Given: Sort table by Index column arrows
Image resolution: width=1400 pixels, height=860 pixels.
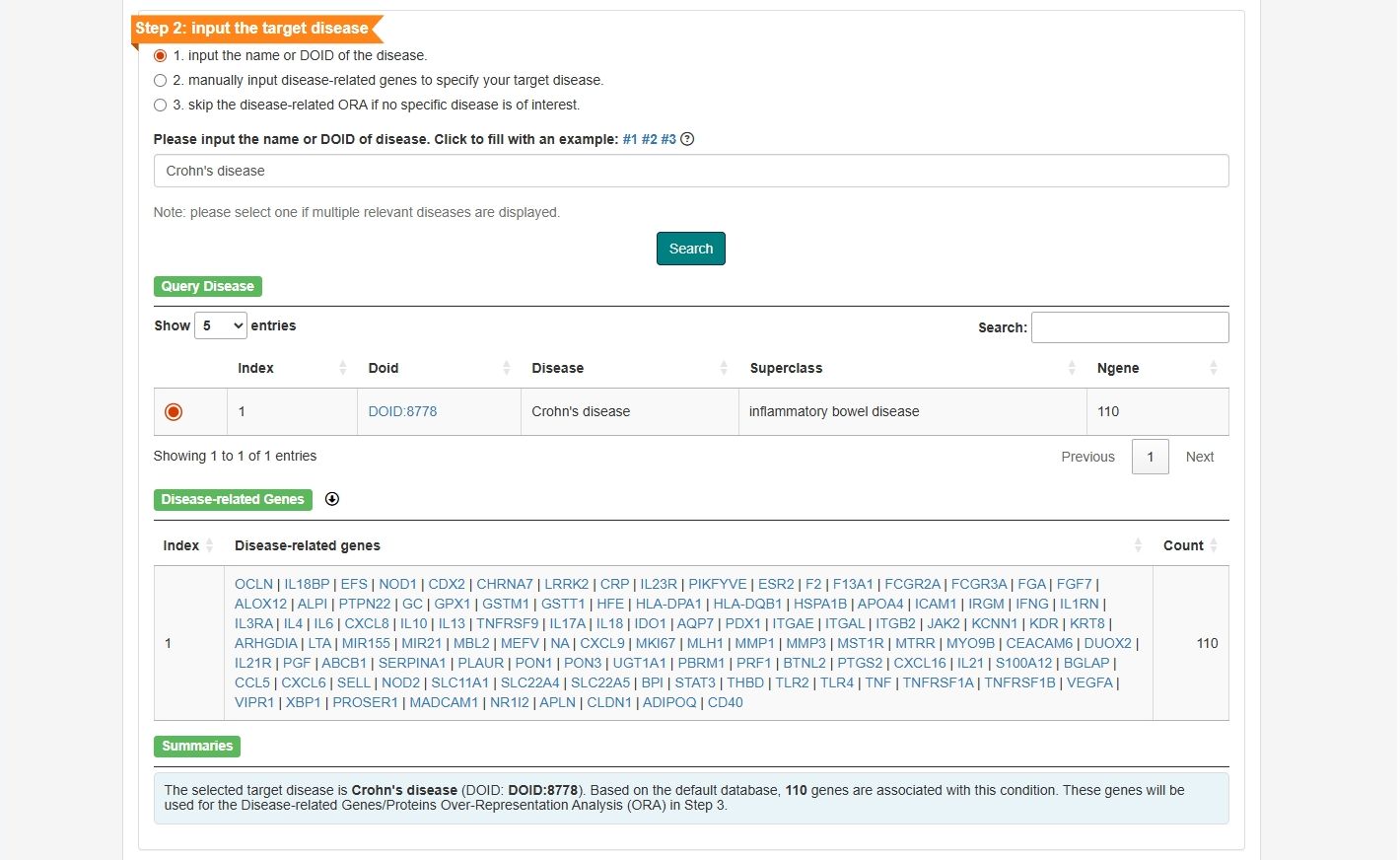Looking at the screenshot, I should click(x=342, y=368).
